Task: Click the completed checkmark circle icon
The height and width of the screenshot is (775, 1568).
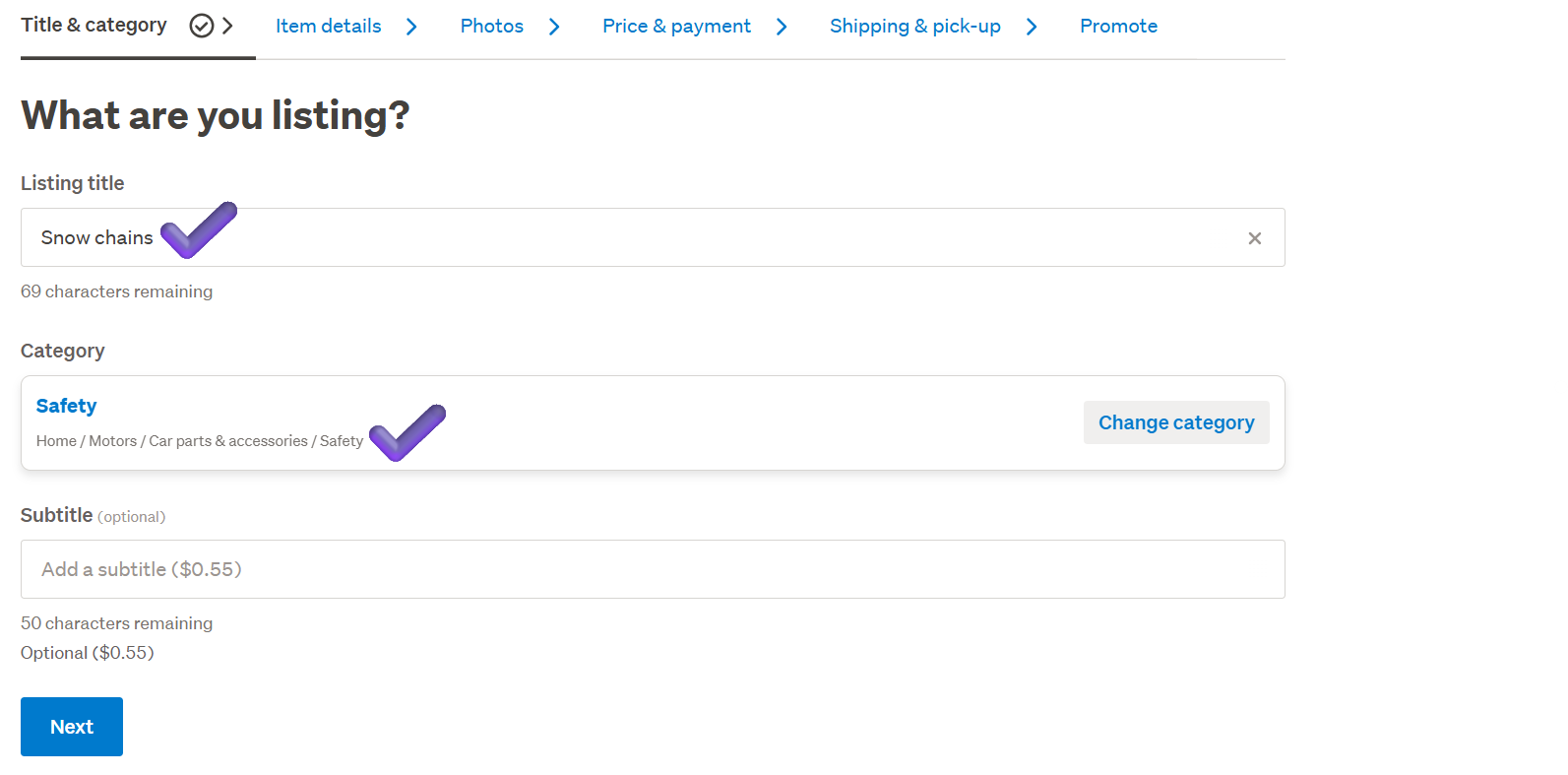Action: [x=202, y=26]
